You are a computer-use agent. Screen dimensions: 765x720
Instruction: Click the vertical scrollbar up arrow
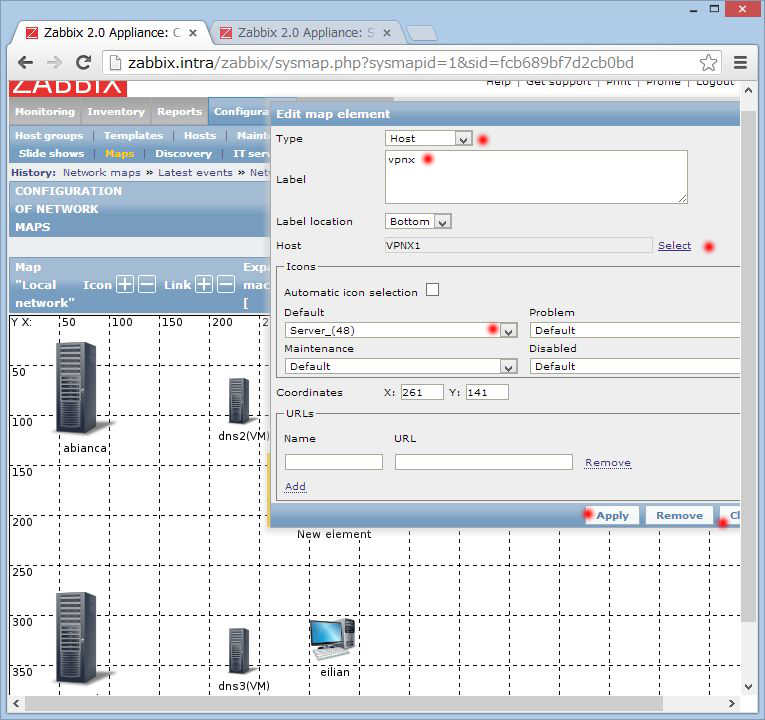point(748,90)
